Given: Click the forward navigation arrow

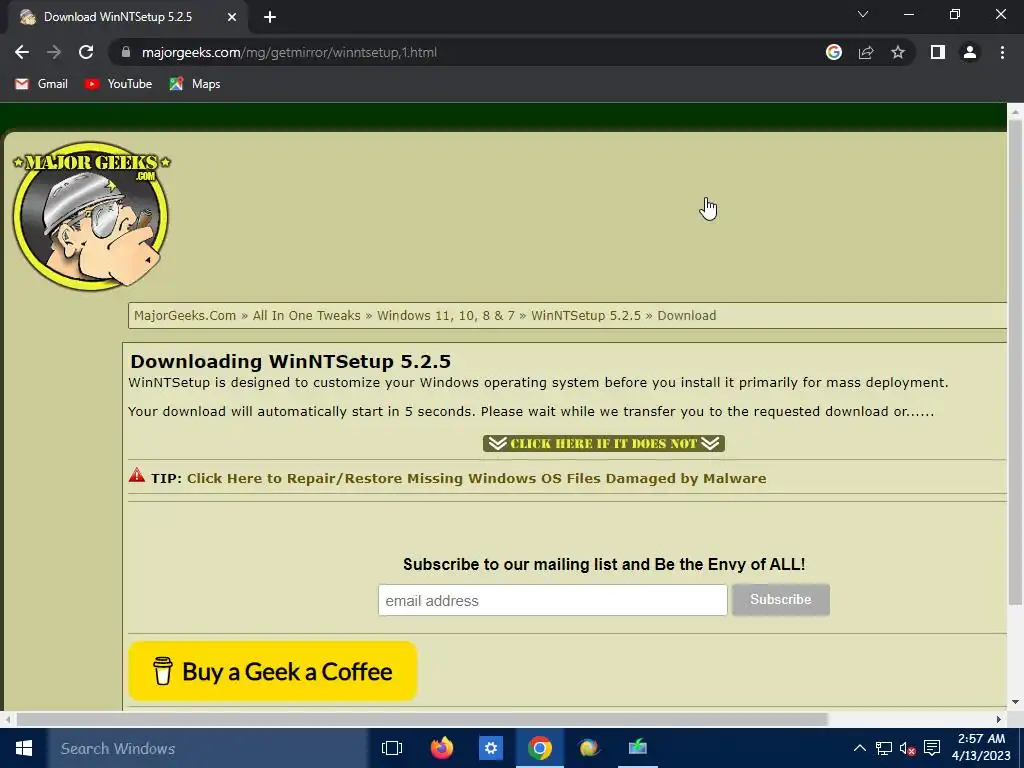Looking at the screenshot, I should tap(54, 52).
